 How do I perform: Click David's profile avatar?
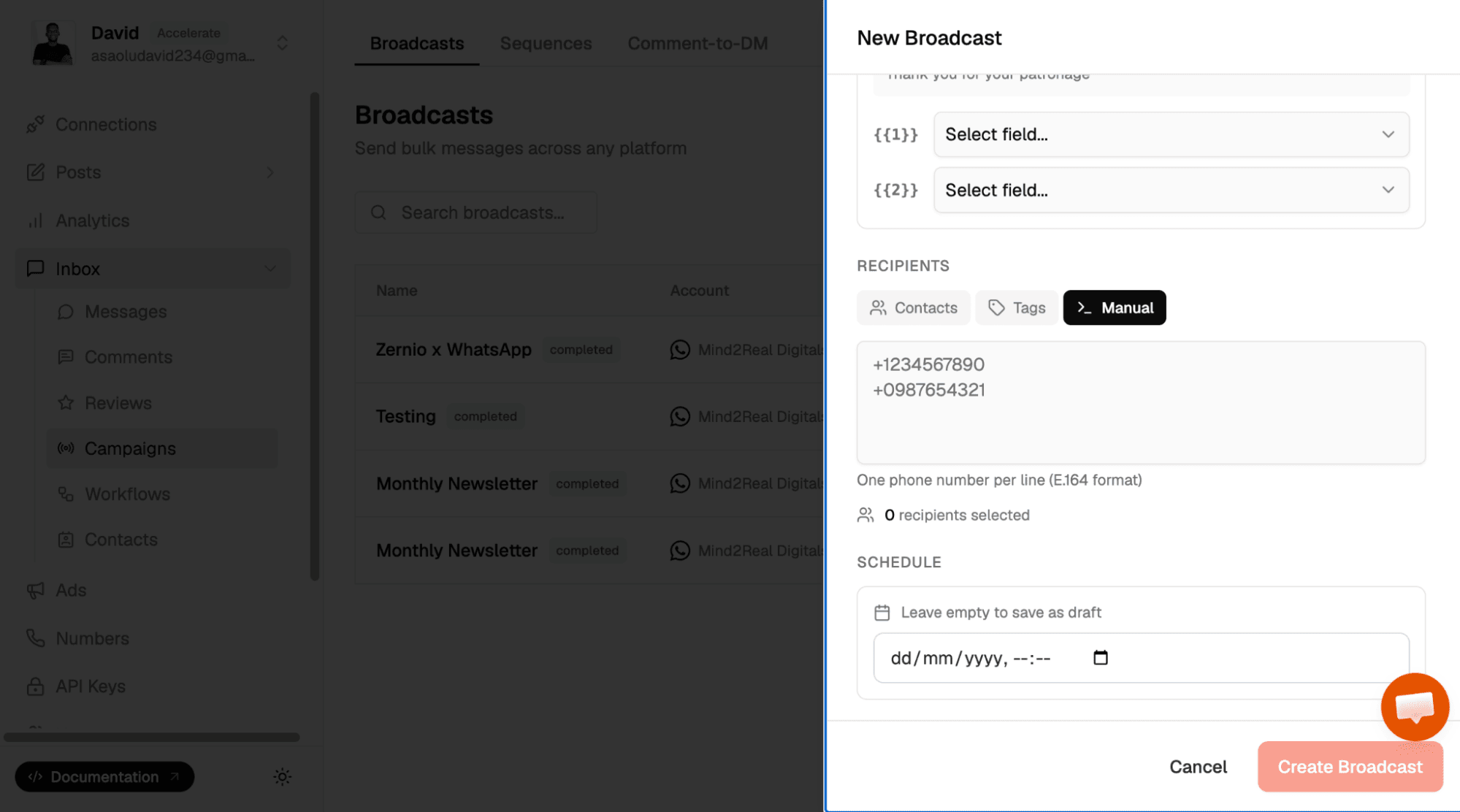(x=53, y=44)
